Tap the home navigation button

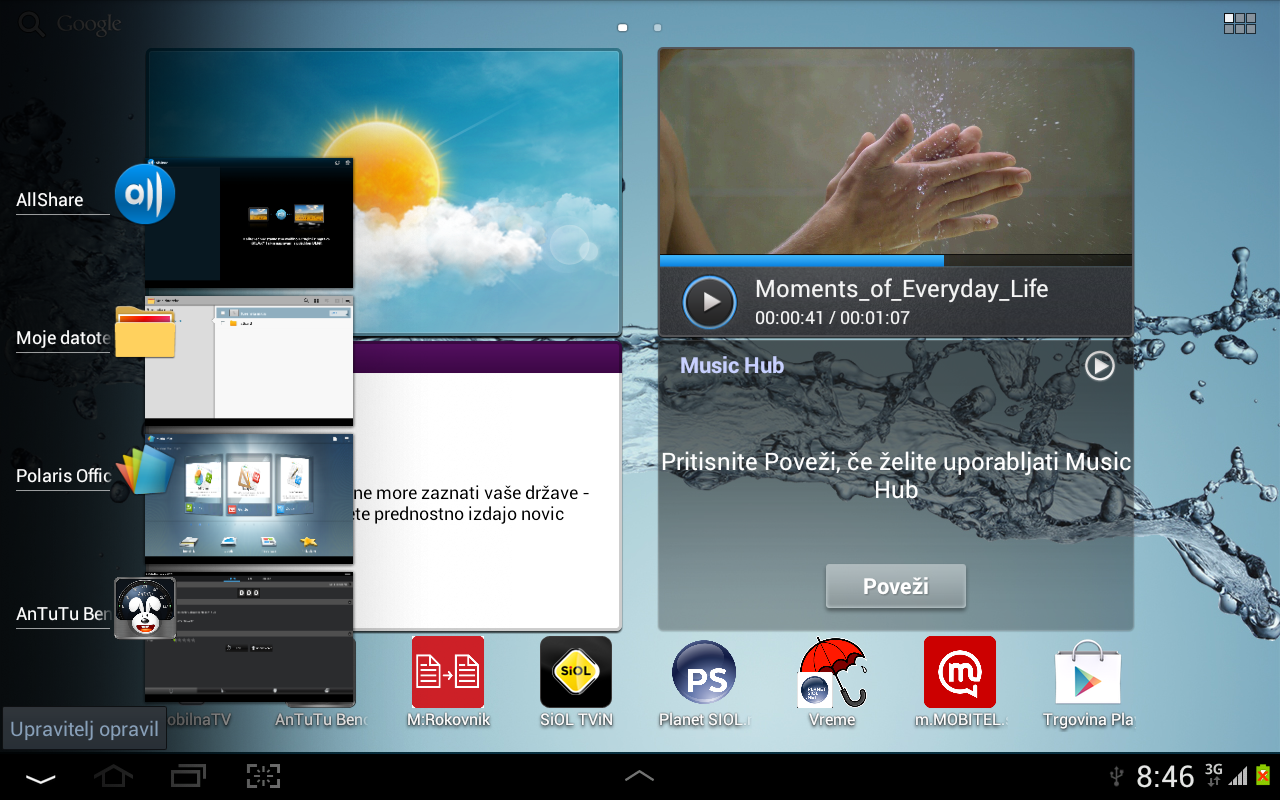pos(113,776)
